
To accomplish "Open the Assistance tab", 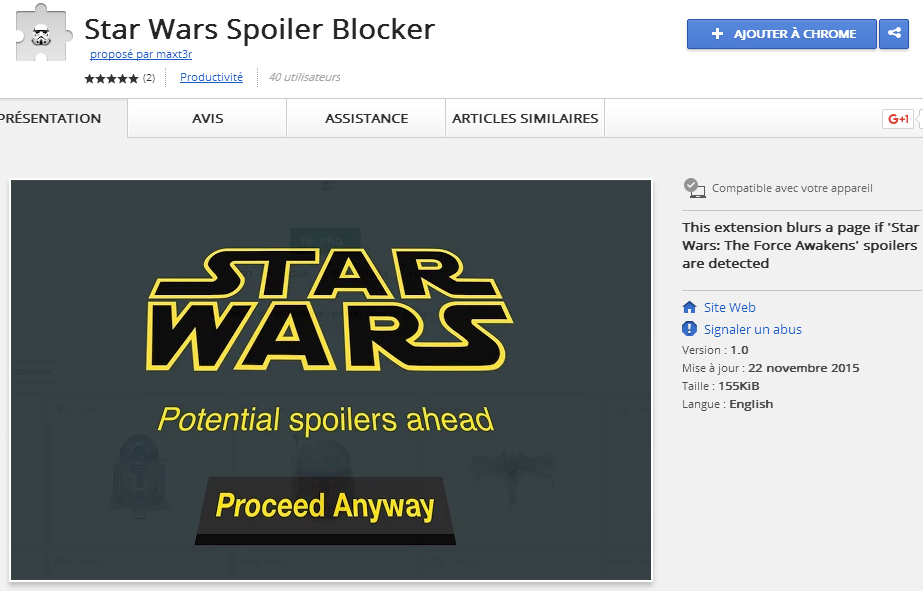I will (366, 118).
